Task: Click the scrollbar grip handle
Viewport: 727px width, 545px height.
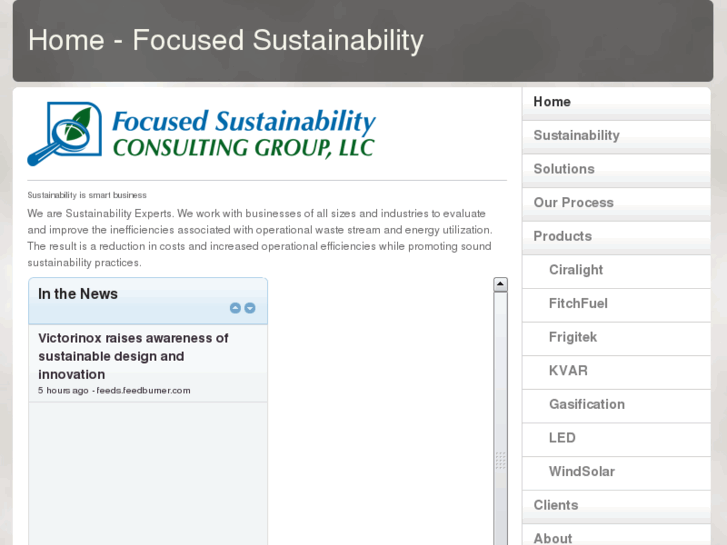Action: click(500, 461)
